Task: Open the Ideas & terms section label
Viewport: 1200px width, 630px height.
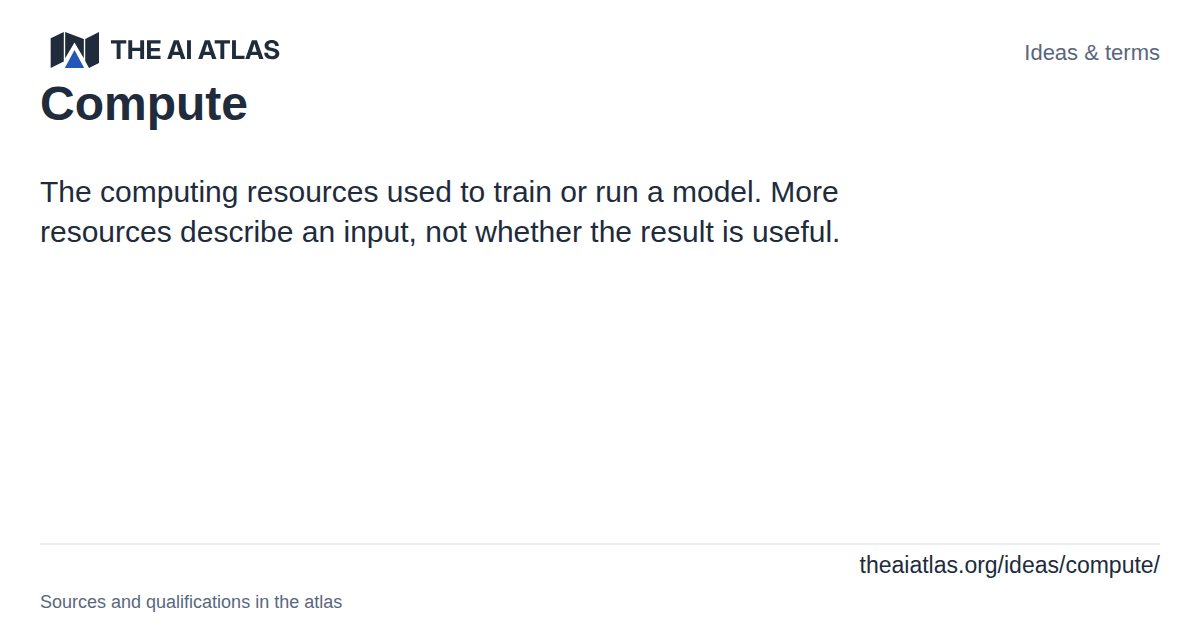Action: 1092,53
